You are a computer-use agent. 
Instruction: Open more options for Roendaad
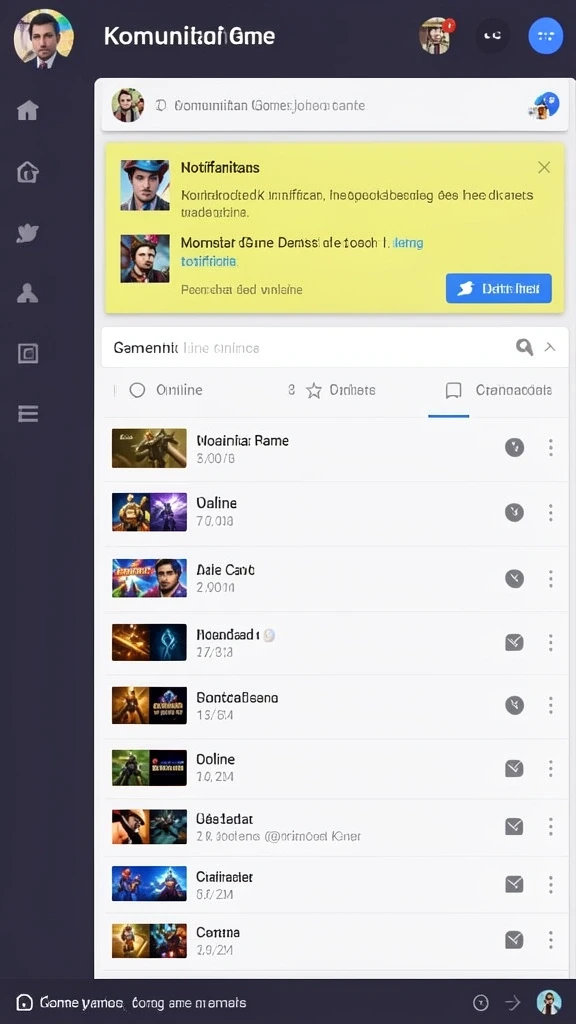coord(551,643)
